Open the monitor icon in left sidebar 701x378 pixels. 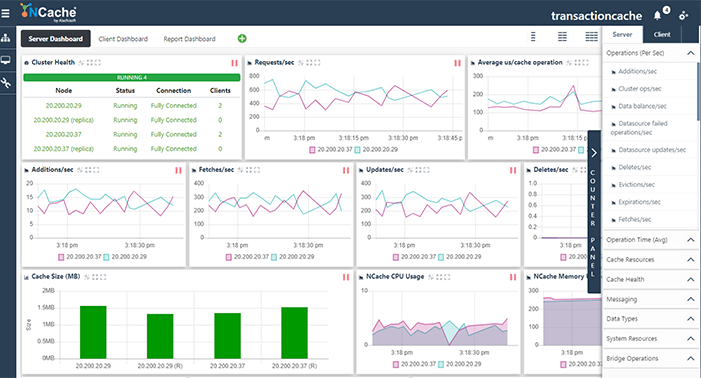(x=5, y=60)
